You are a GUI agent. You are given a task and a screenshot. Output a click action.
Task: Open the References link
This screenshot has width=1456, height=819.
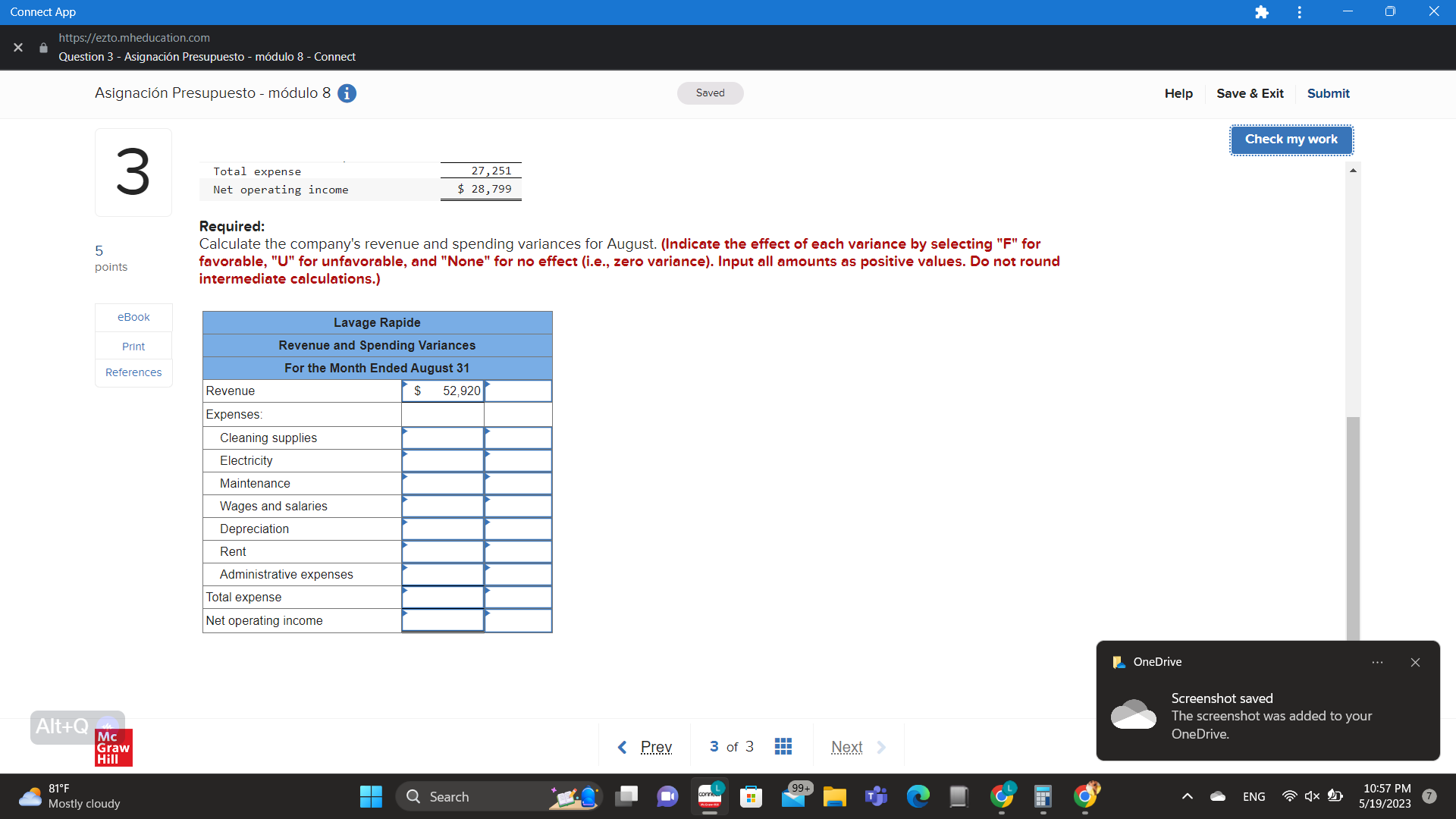[x=133, y=372]
